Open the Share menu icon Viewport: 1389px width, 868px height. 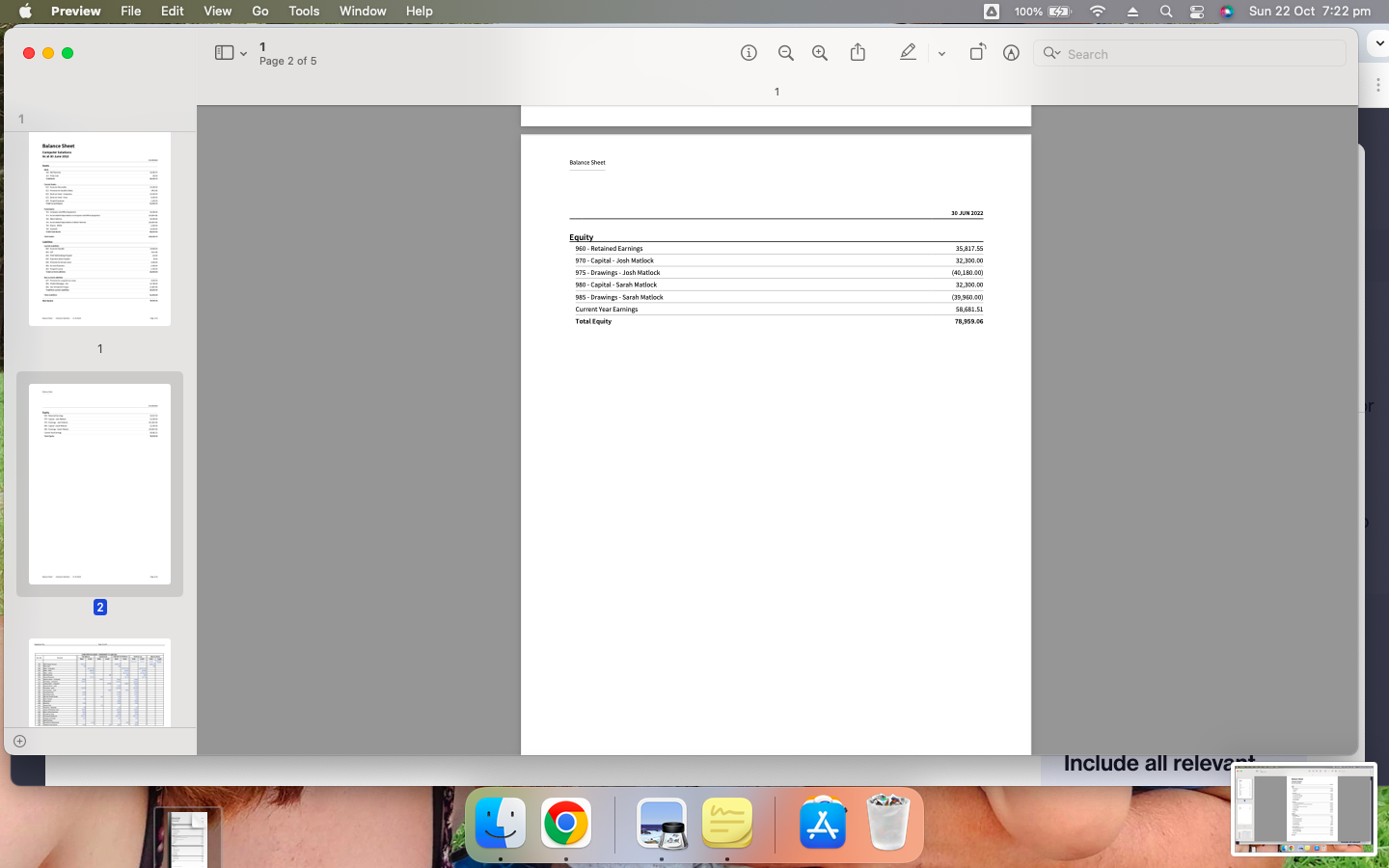[858, 53]
